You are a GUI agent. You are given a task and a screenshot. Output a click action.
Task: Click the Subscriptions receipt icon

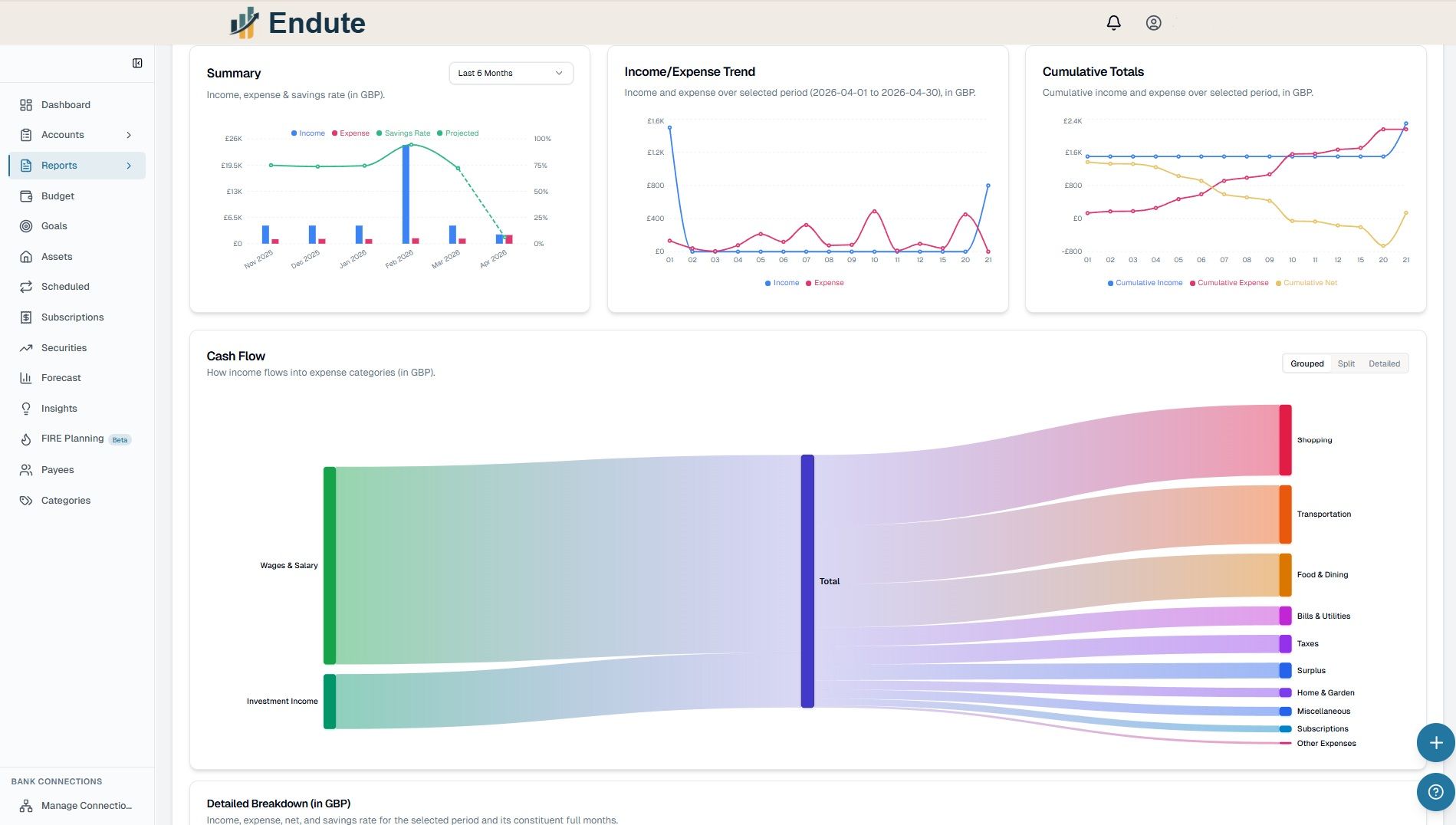(26, 317)
